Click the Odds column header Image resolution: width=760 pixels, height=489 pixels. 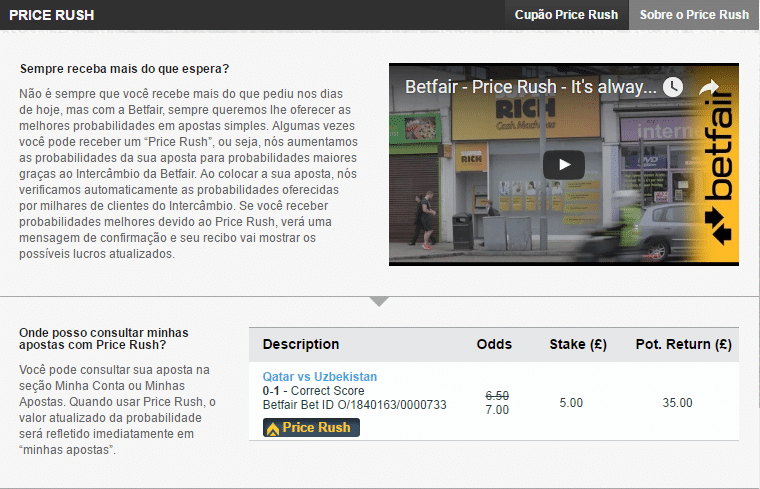[x=494, y=344]
